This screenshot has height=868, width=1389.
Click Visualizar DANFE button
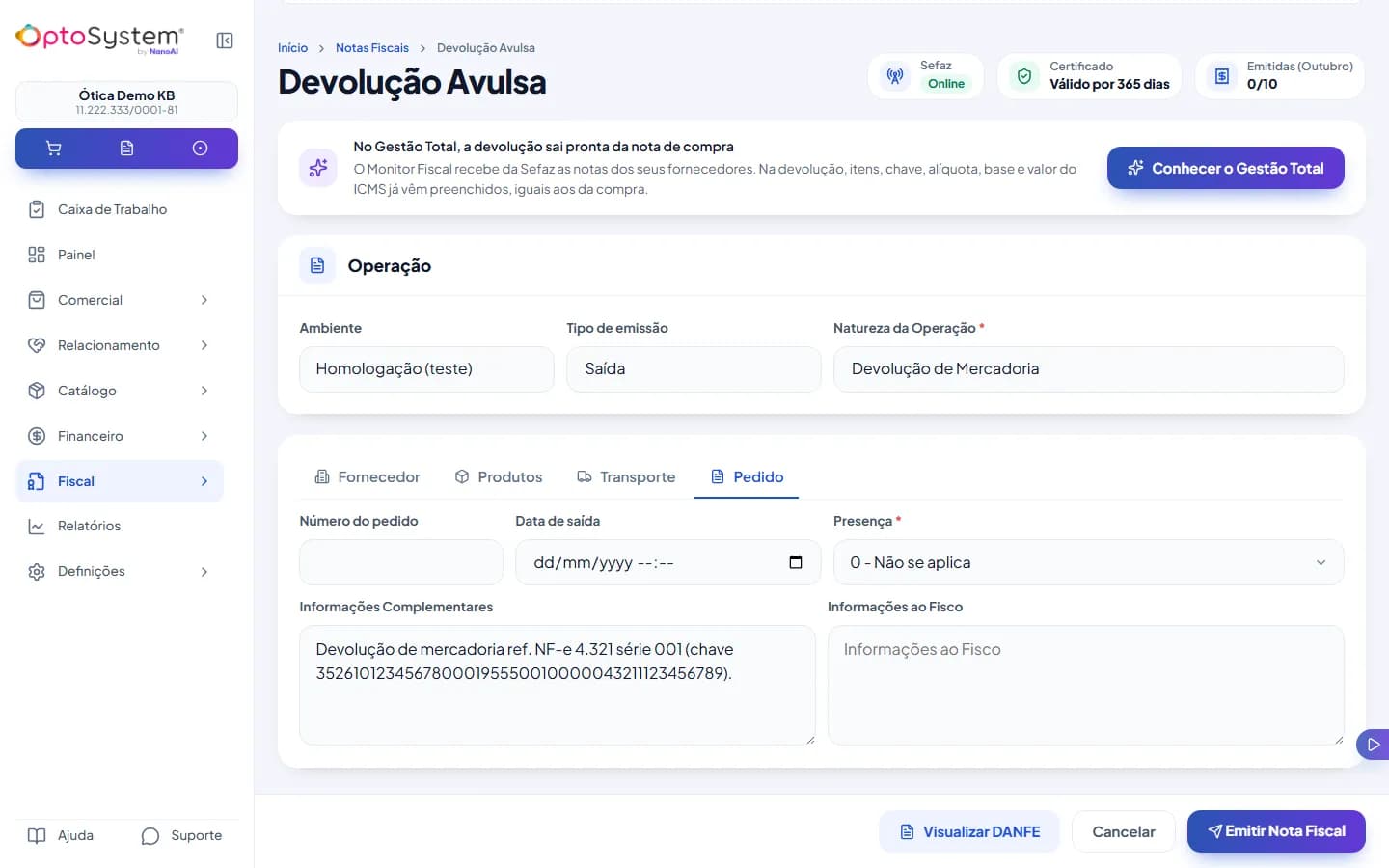(969, 831)
